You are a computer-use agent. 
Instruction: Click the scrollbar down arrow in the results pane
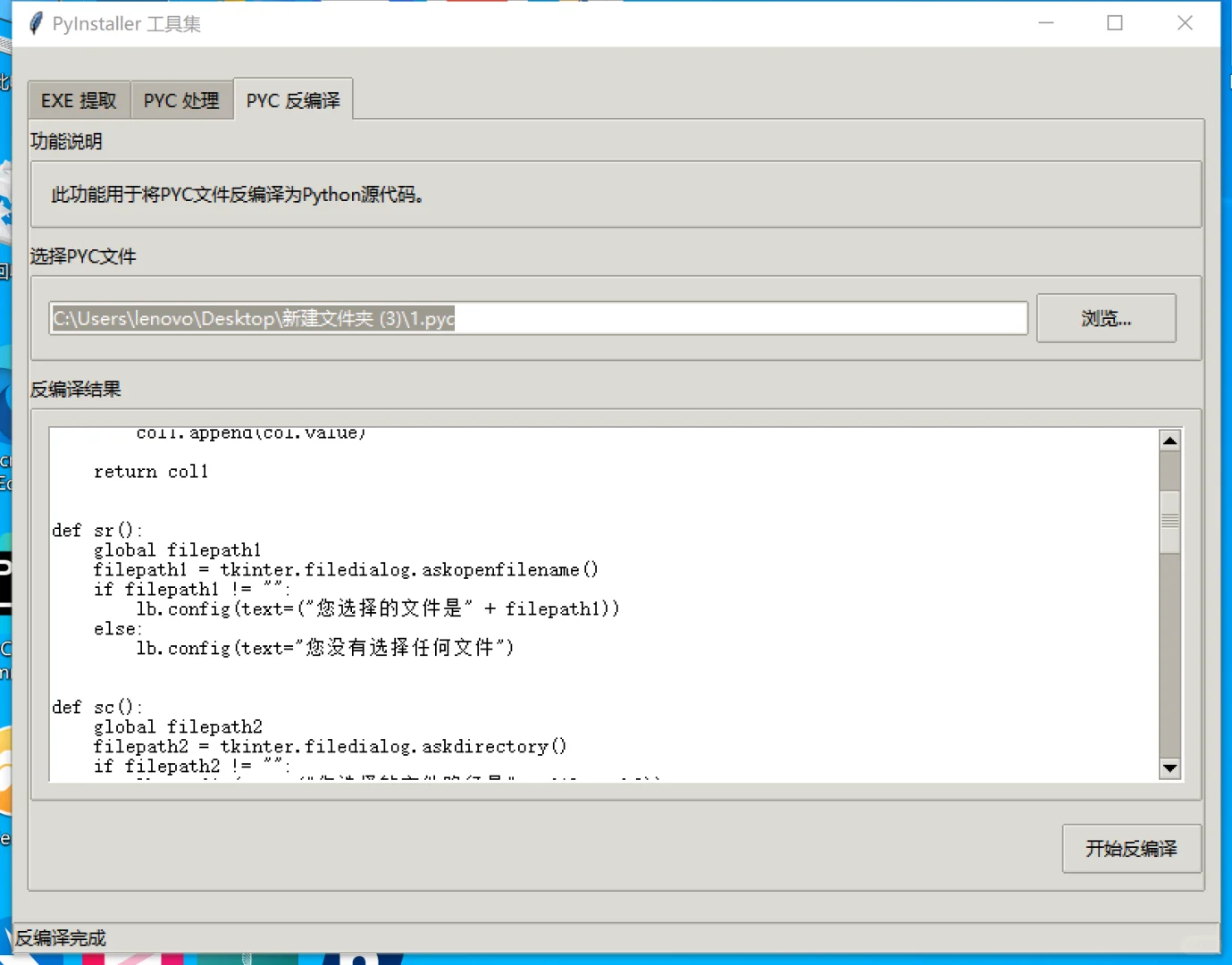click(x=1170, y=768)
